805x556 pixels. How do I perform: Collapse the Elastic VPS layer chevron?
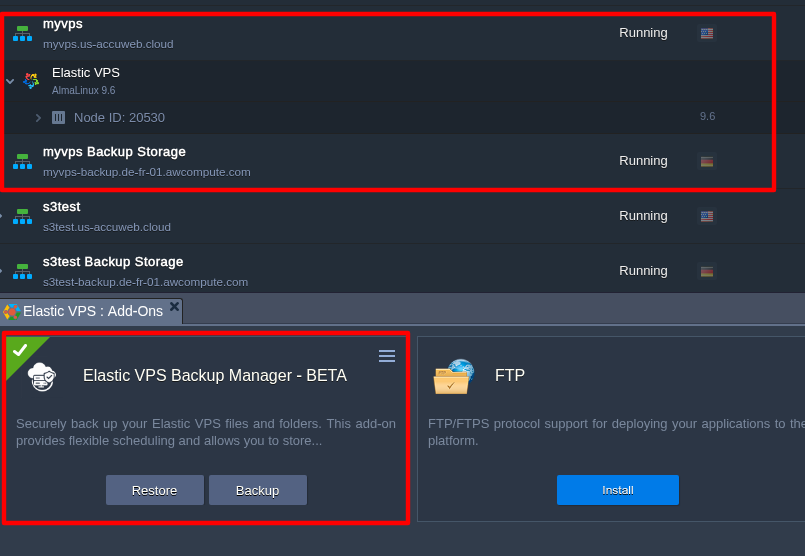click(x=10, y=81)
